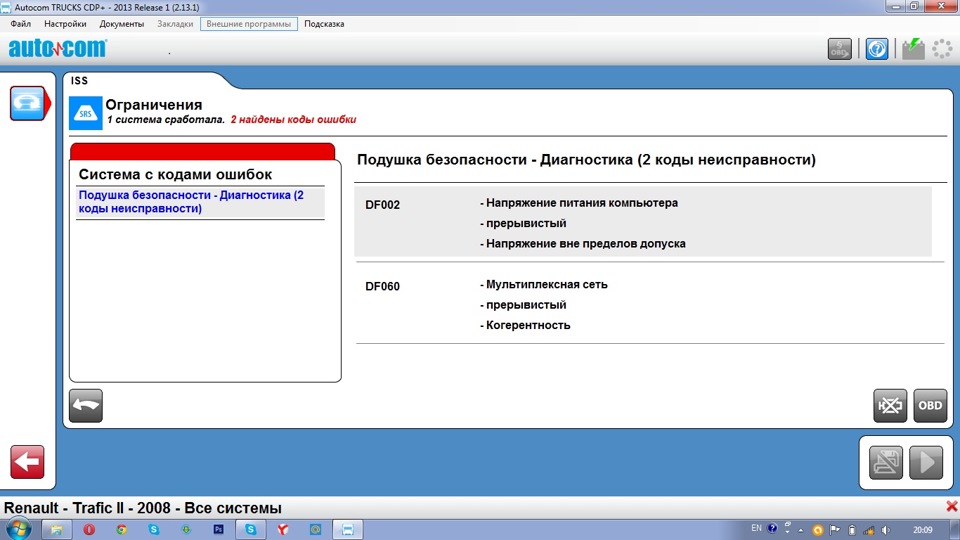The width and height of the screenshot is (960, 540).
Task: Click the Система с кодами ошибок heading
Action: coord(175,174)
